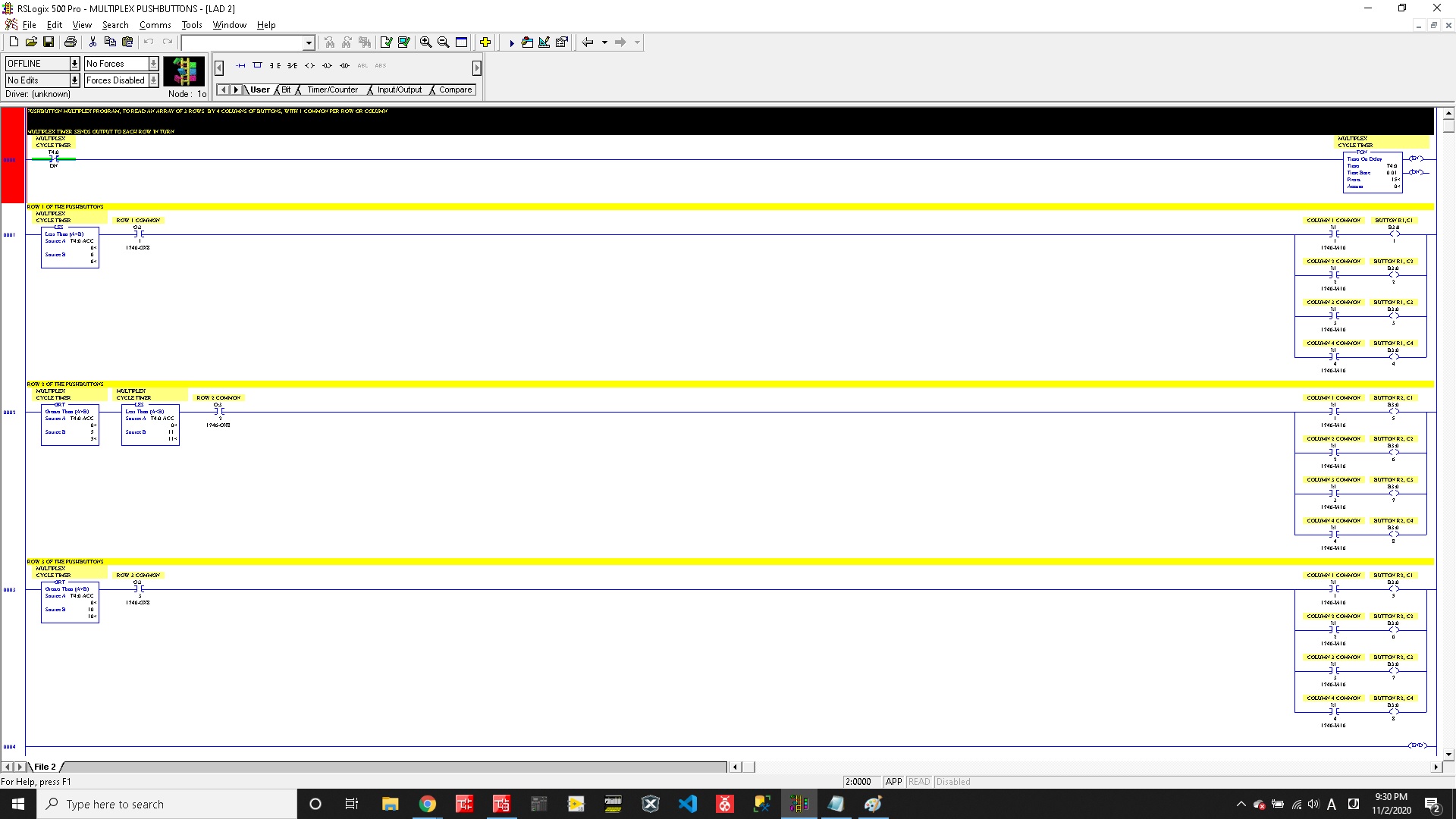Open the Tools menu
The height and width of the screenshot is (819, 1456).
tap(192, 25)
